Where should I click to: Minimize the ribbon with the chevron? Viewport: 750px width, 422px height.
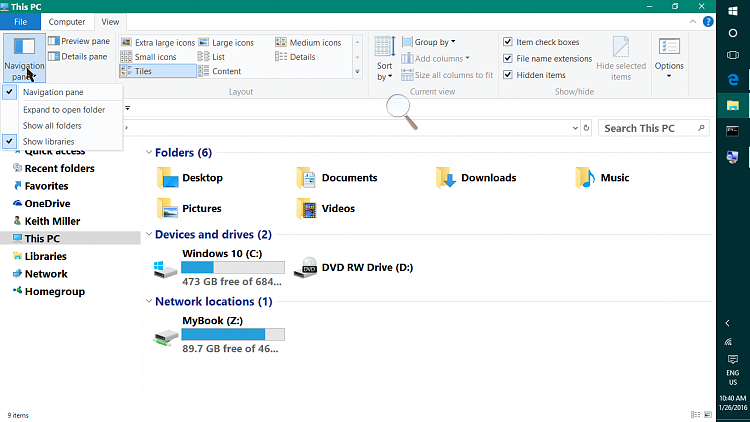click(x=693, y=22)
